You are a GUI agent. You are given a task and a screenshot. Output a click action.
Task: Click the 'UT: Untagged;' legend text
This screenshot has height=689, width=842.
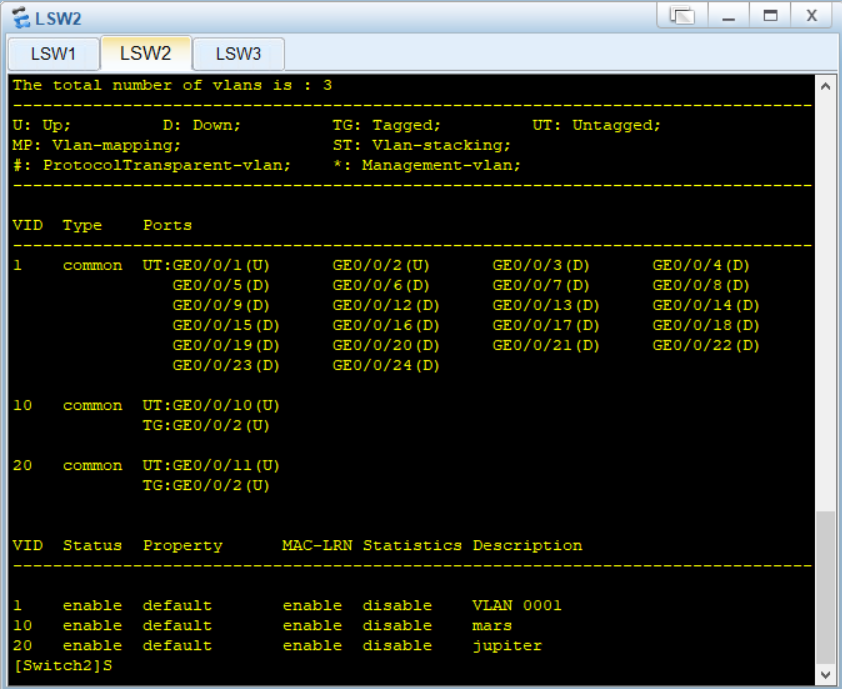[597, 125]
